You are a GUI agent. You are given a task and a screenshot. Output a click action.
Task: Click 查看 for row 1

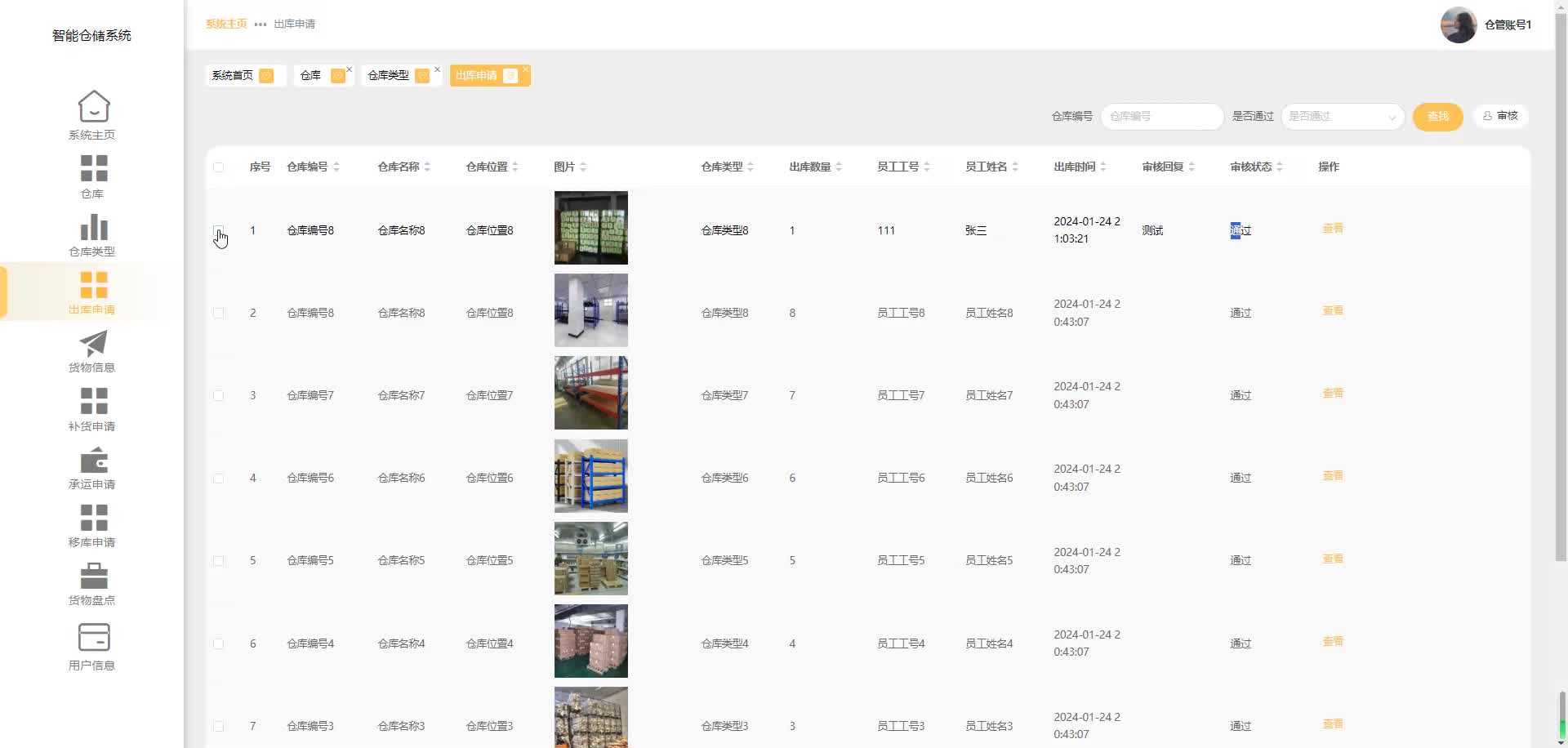[x=1333, y=229]
